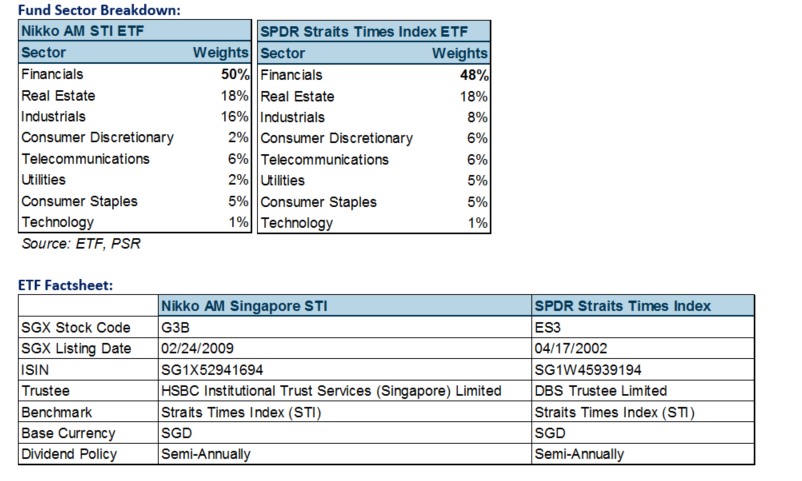The image size is (802, 481).
Task: Click the 'Trustee' row label
Action: click(46, 391)
